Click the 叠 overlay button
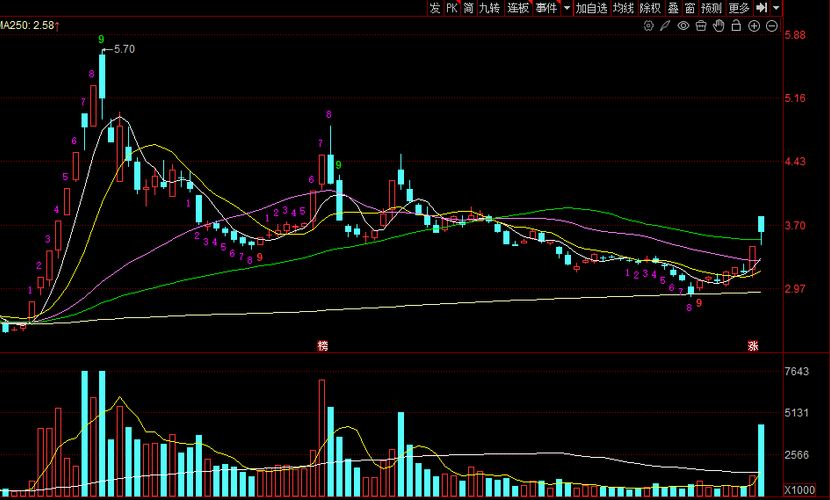The height and width of the screenshot is (500, 830). [x=673, y=8]
